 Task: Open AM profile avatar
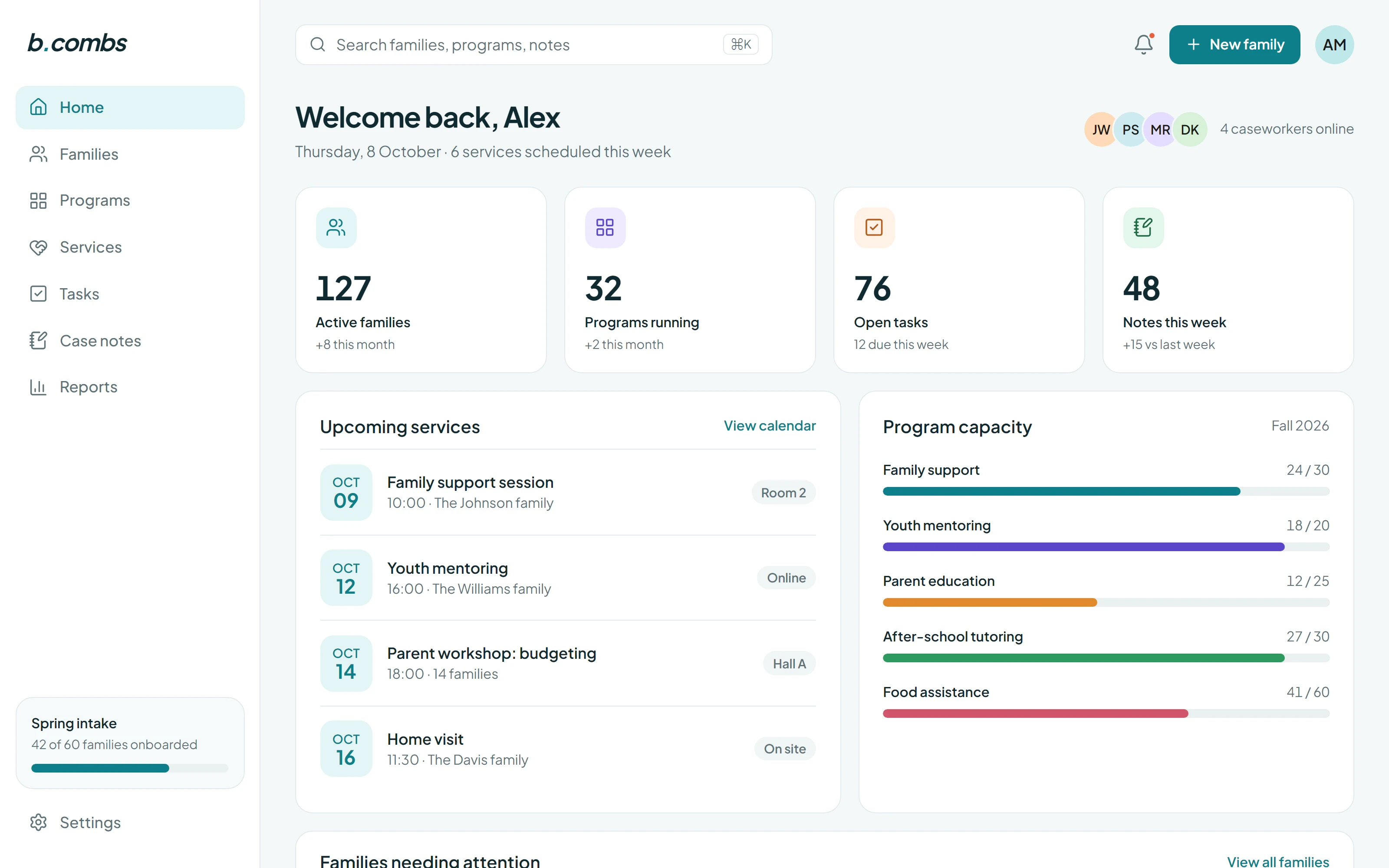[x=1334, y=44]
